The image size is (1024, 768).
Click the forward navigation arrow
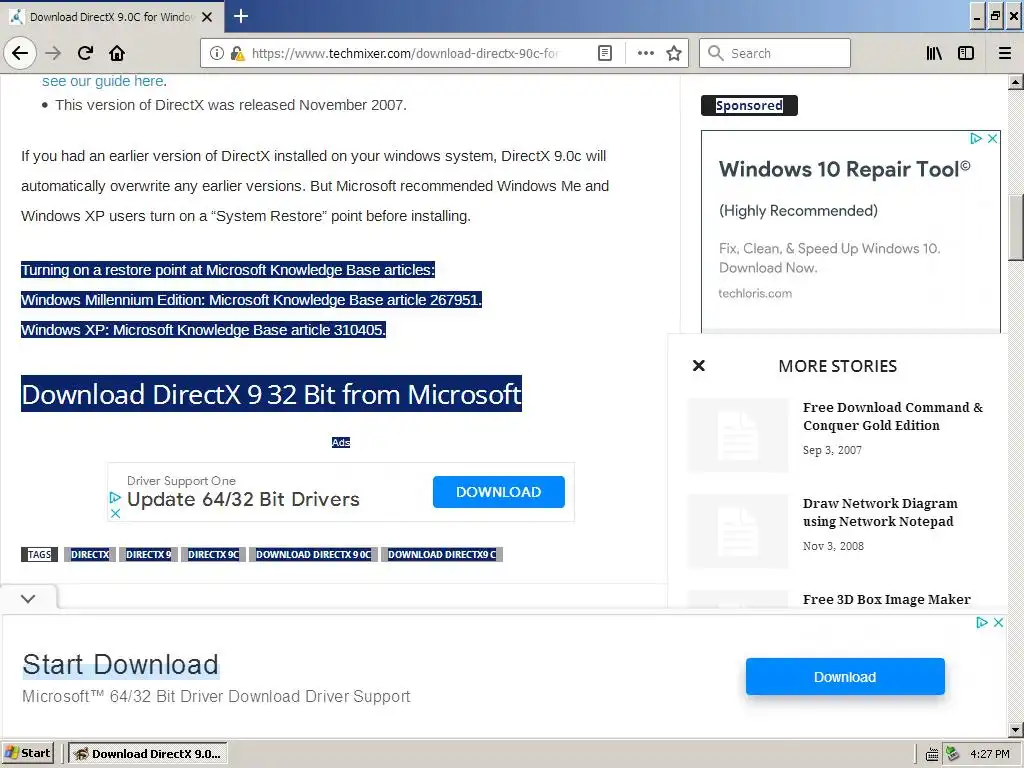point(53,53)
